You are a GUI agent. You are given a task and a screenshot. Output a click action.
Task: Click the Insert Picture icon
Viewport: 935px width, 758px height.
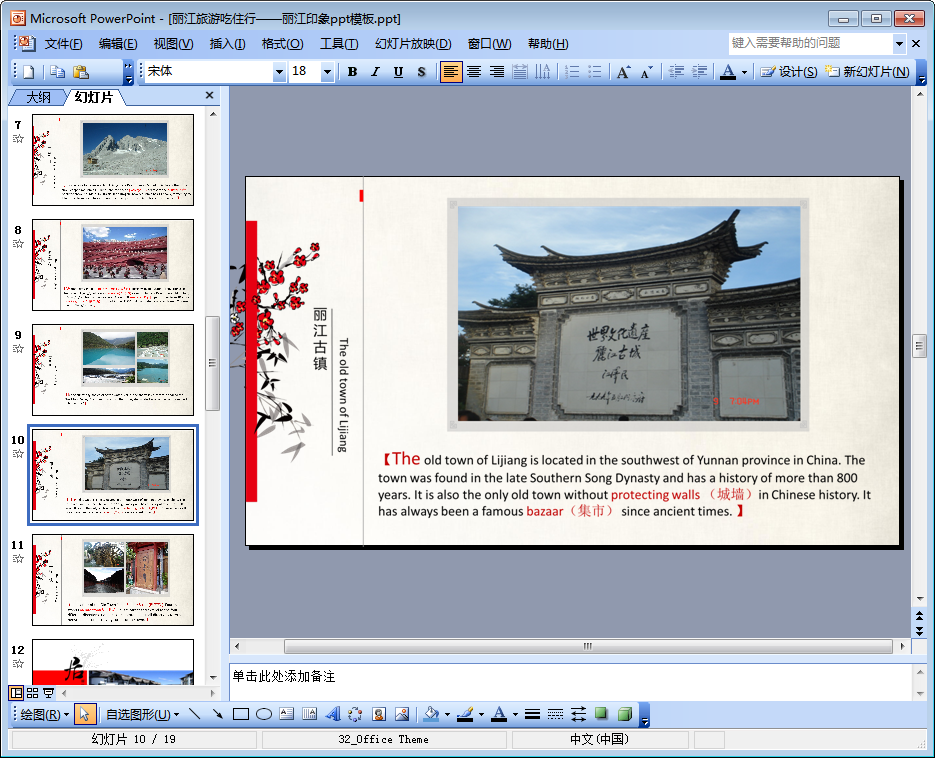click(x=402, y=714)
